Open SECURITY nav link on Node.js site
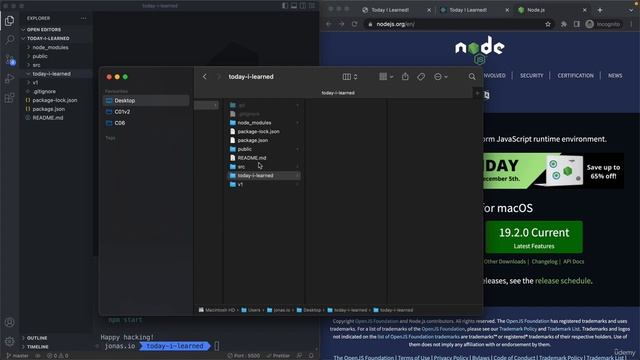Image resolution: width=640 pixels, height=360 pixels. point(531,76)
